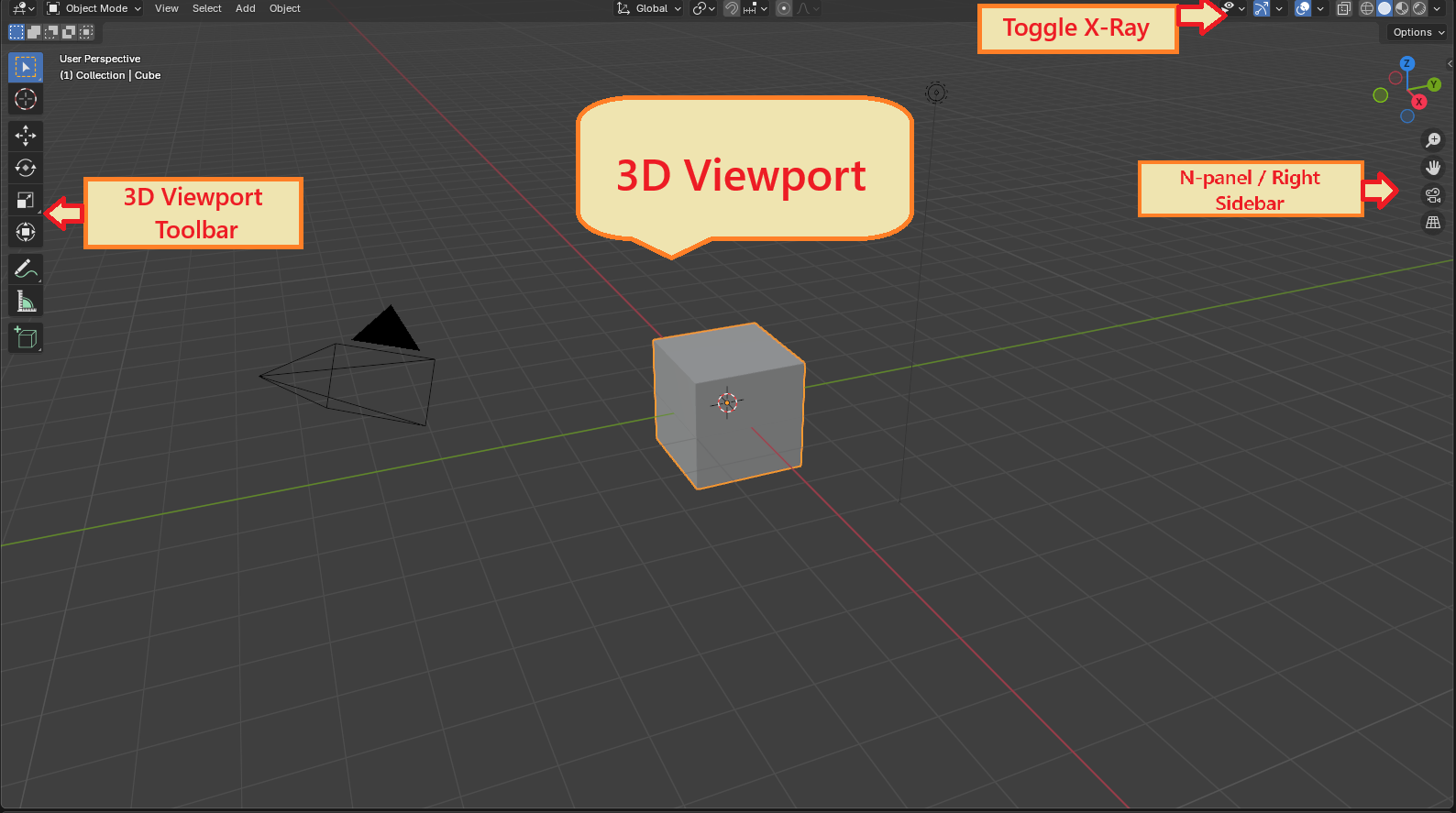Set selection mode to Subtract

(x=51, y=32)
